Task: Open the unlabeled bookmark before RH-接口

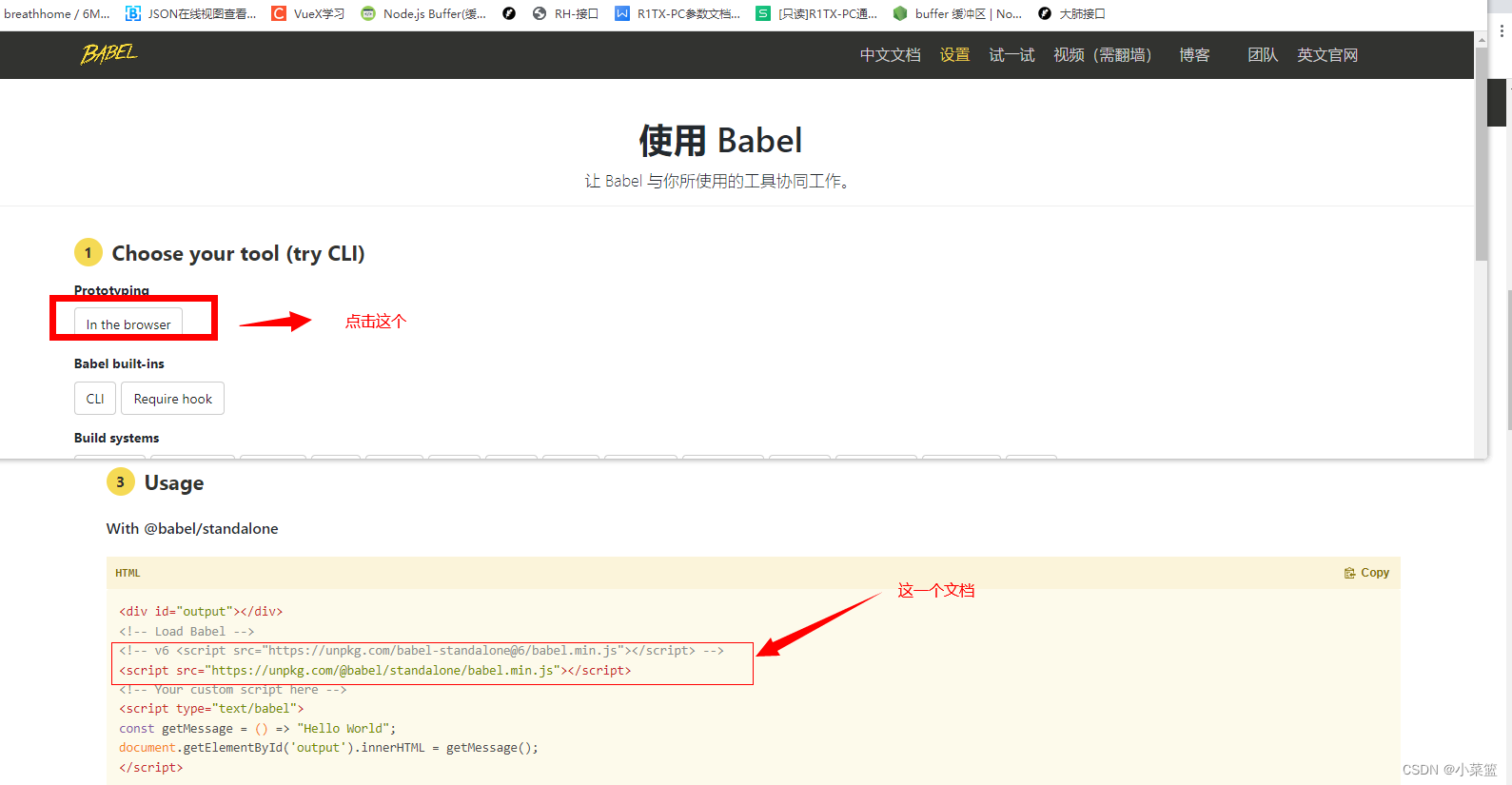Action: pyautogui.click(x=509, y=13)
